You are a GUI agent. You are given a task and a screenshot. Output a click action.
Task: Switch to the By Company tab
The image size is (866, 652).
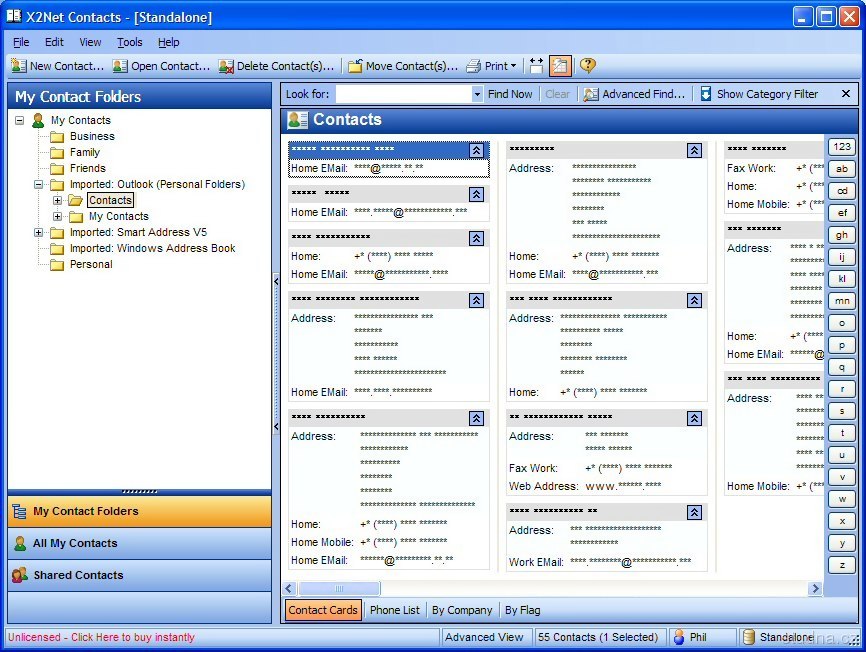pos(462,610)
